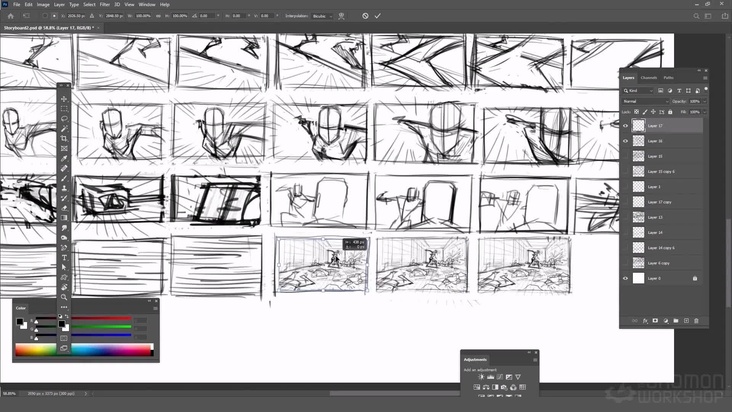
Task: Open the Layers panel options menu
Action: [705, 78]
